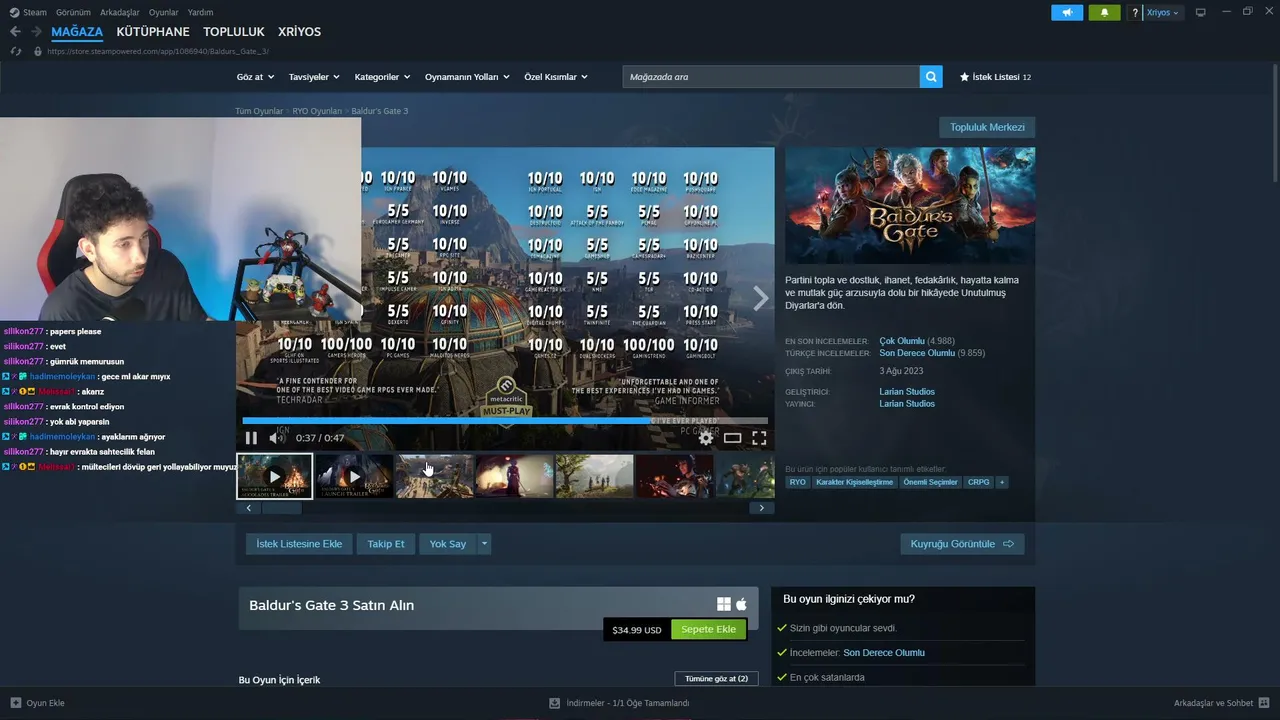Switch video to theater mode

[733, 438]
